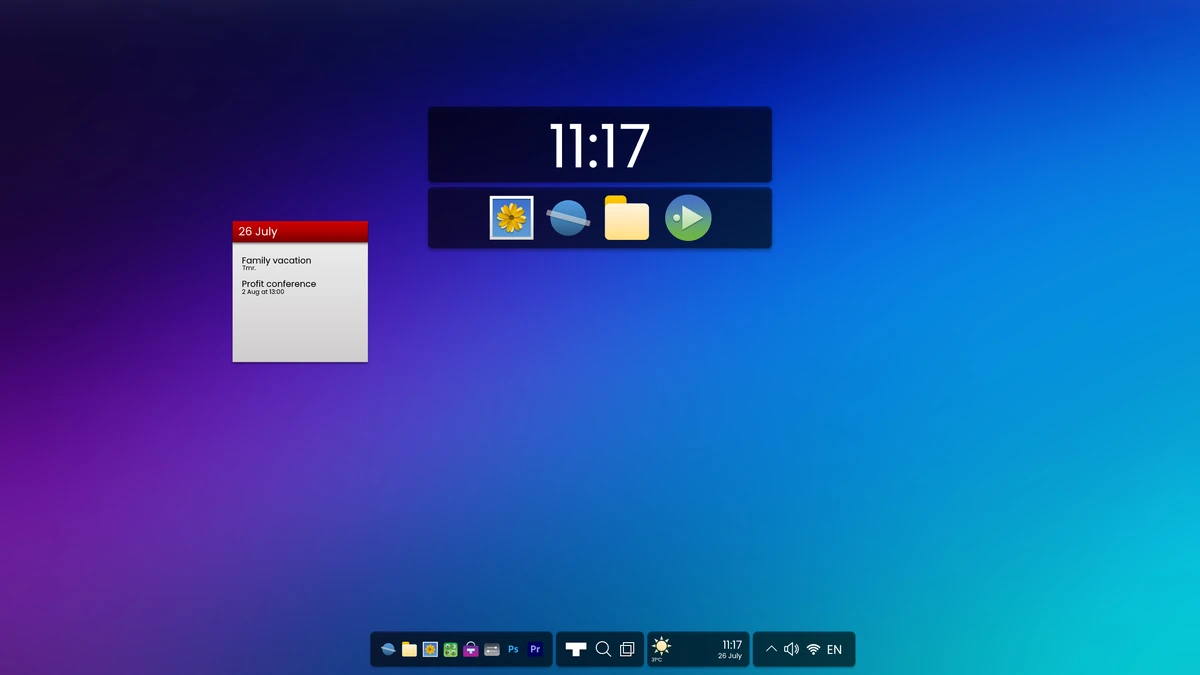The width and height of the screenshot is (1200, 675).
Task: Toggle the Wi-Fi connection
Action: [x=814, y=649]
